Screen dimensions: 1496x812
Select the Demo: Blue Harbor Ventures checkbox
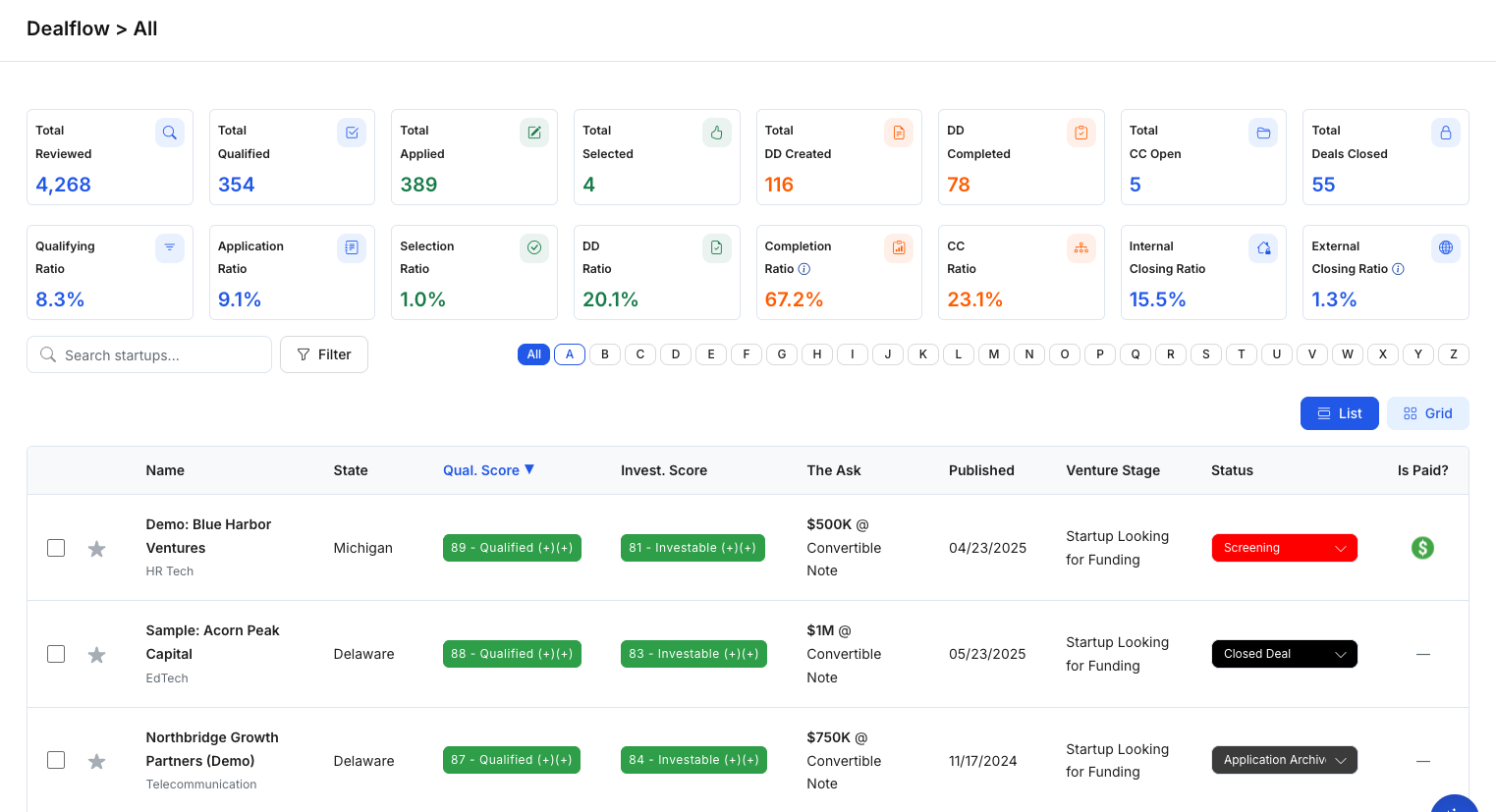[x=56, y=548]
